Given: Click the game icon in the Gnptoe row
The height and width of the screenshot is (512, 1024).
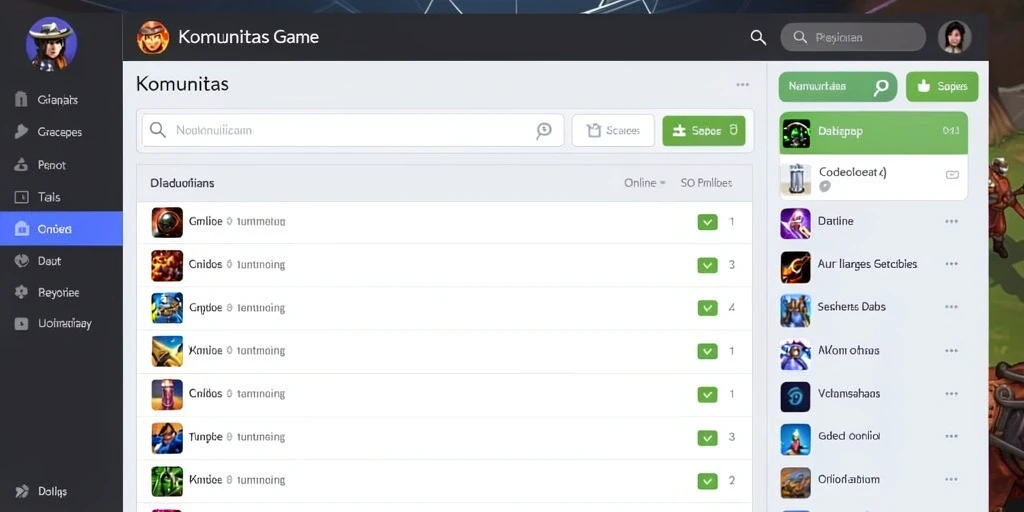Looking at the screenshot, I should tap(167, 308).
